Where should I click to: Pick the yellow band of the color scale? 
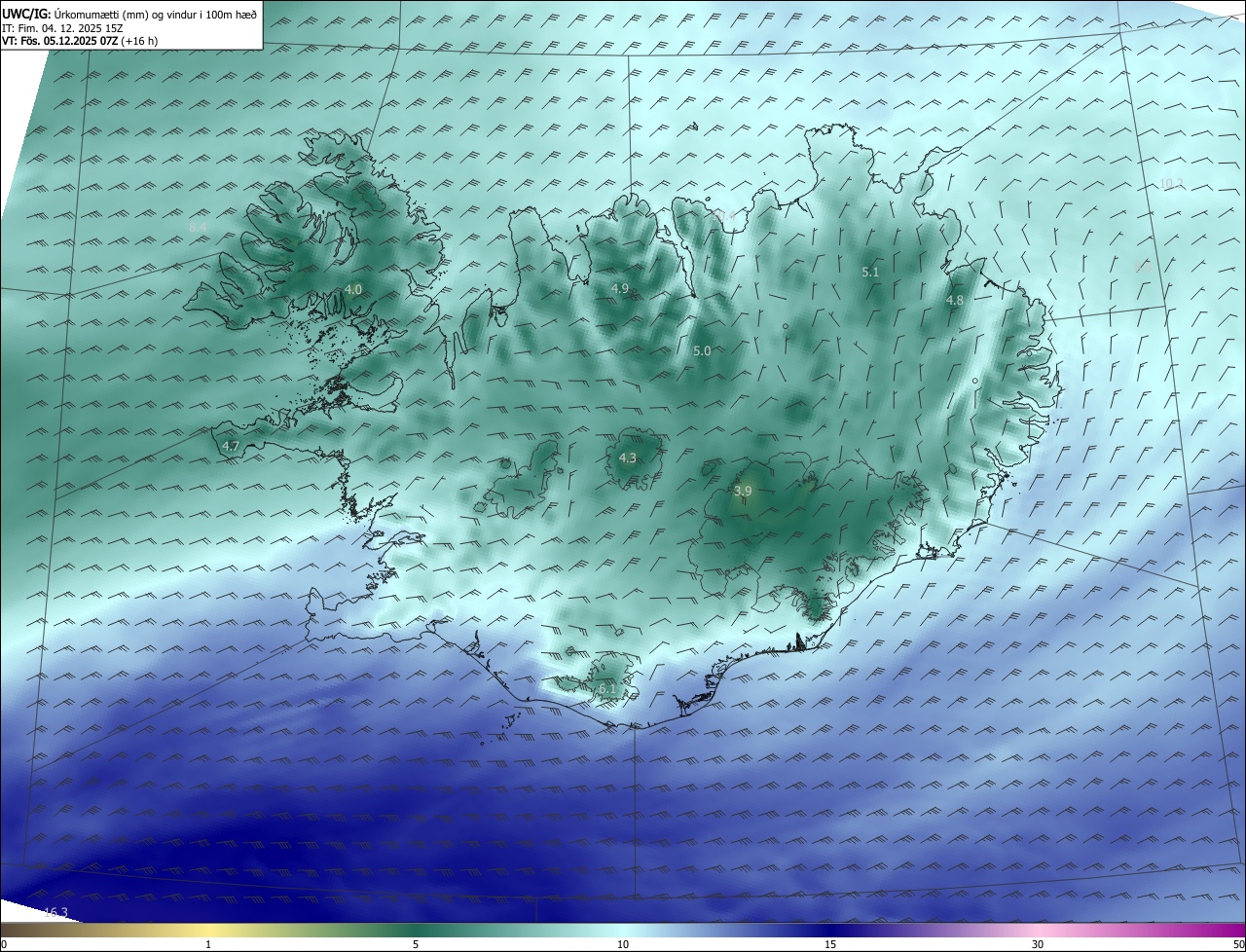(x=209, y=930)
